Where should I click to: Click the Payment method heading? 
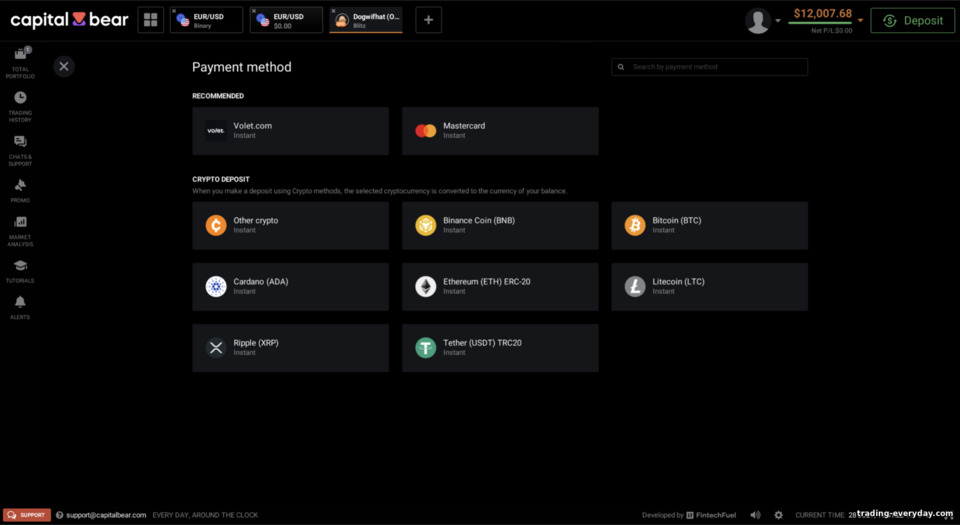point(242,67)
